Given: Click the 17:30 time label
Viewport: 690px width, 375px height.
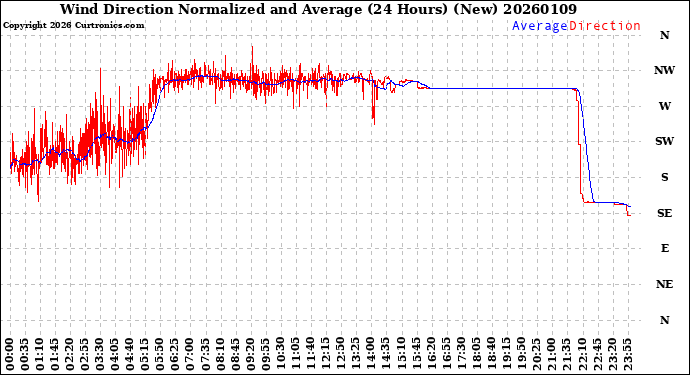Looking at the screenshot, I should (x=461, y=355).
